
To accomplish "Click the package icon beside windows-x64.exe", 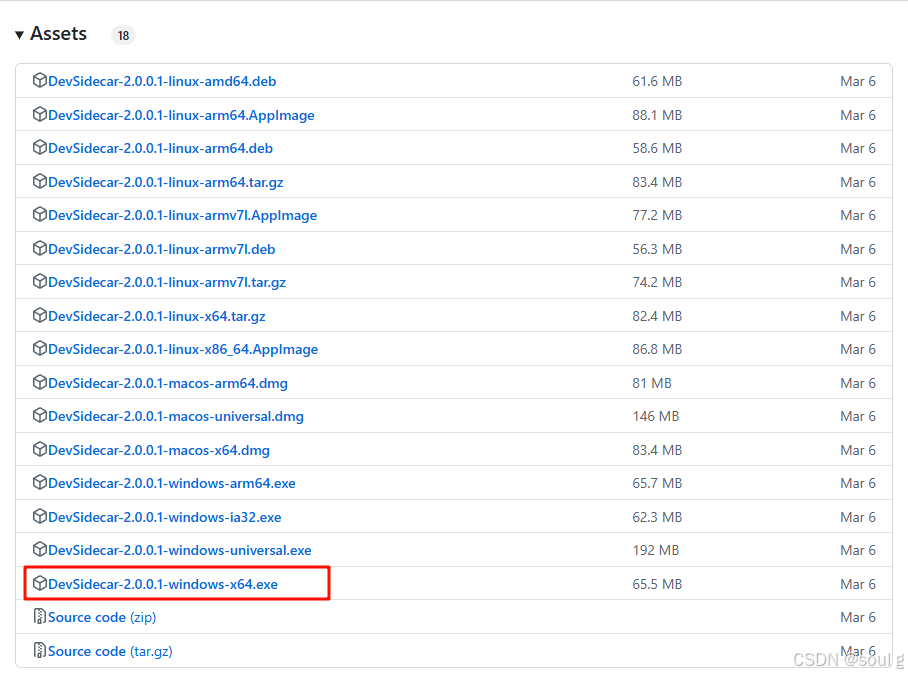I will click(x=39, y=584).
